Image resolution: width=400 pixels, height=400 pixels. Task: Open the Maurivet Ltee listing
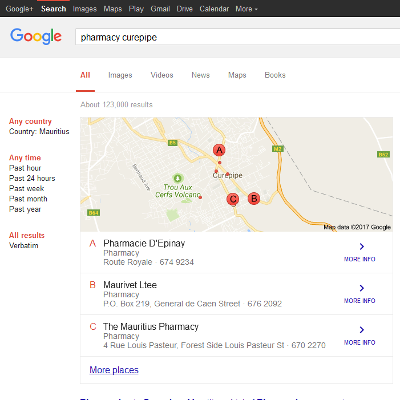click(x=130, y=285)
